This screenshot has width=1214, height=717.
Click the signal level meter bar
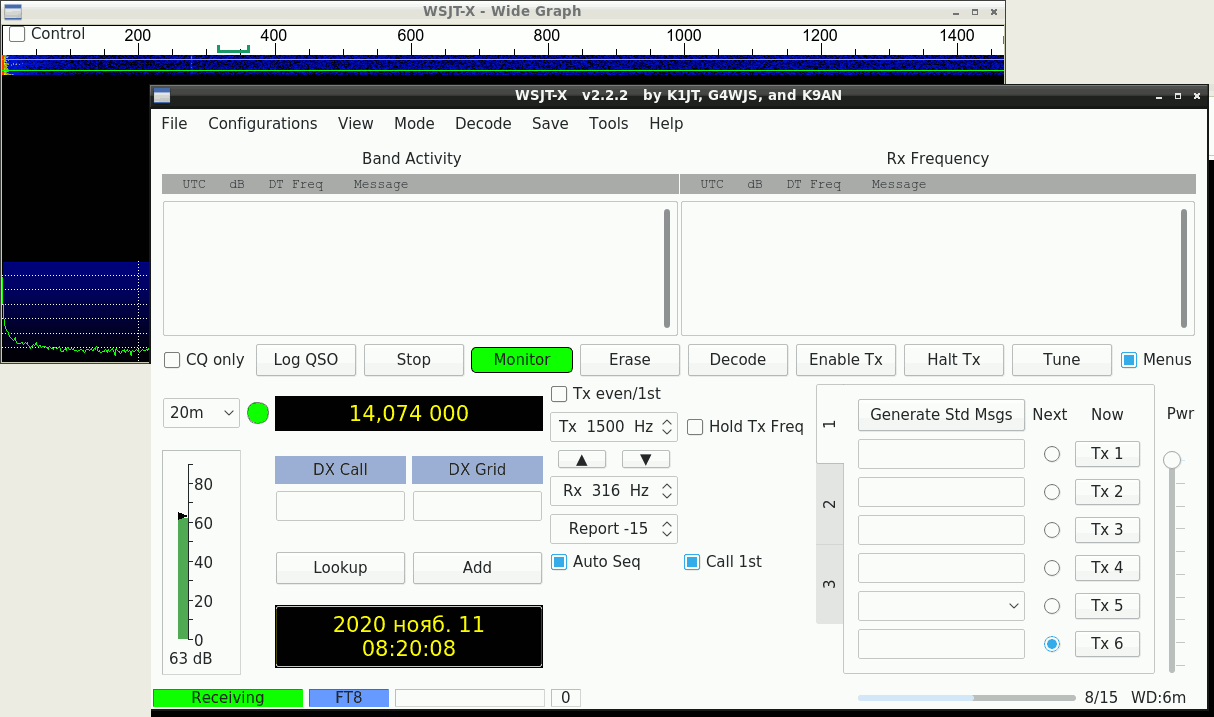click(x=183, y=577)
